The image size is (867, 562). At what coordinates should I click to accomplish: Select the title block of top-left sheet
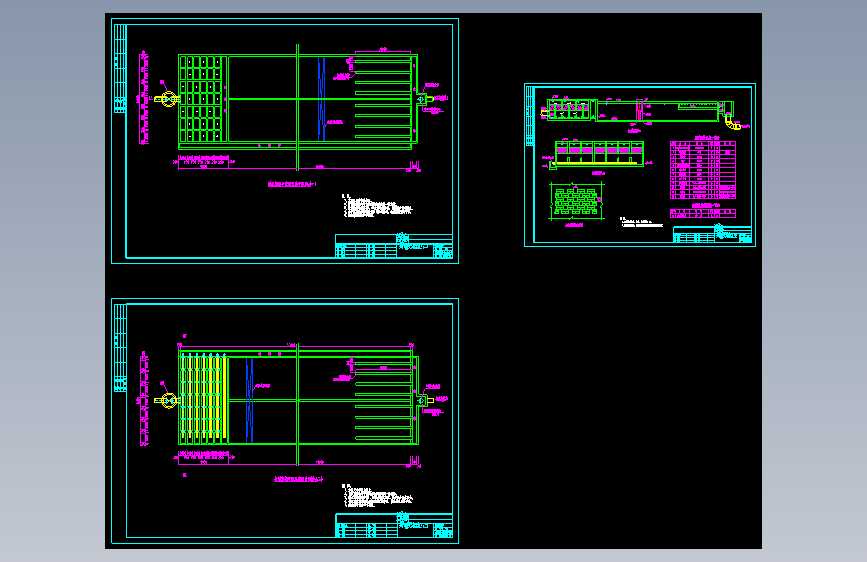(x=394, y=246)
